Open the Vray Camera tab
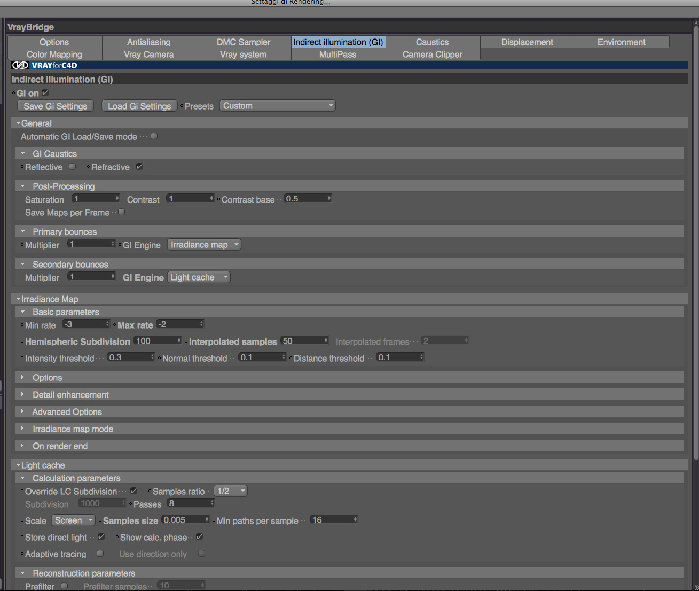 [x=148, y=54]
